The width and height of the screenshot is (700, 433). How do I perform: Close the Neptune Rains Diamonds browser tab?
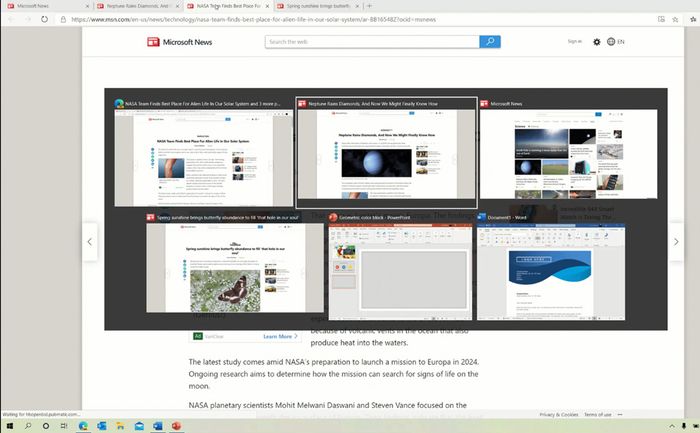(x=177, y=6)
